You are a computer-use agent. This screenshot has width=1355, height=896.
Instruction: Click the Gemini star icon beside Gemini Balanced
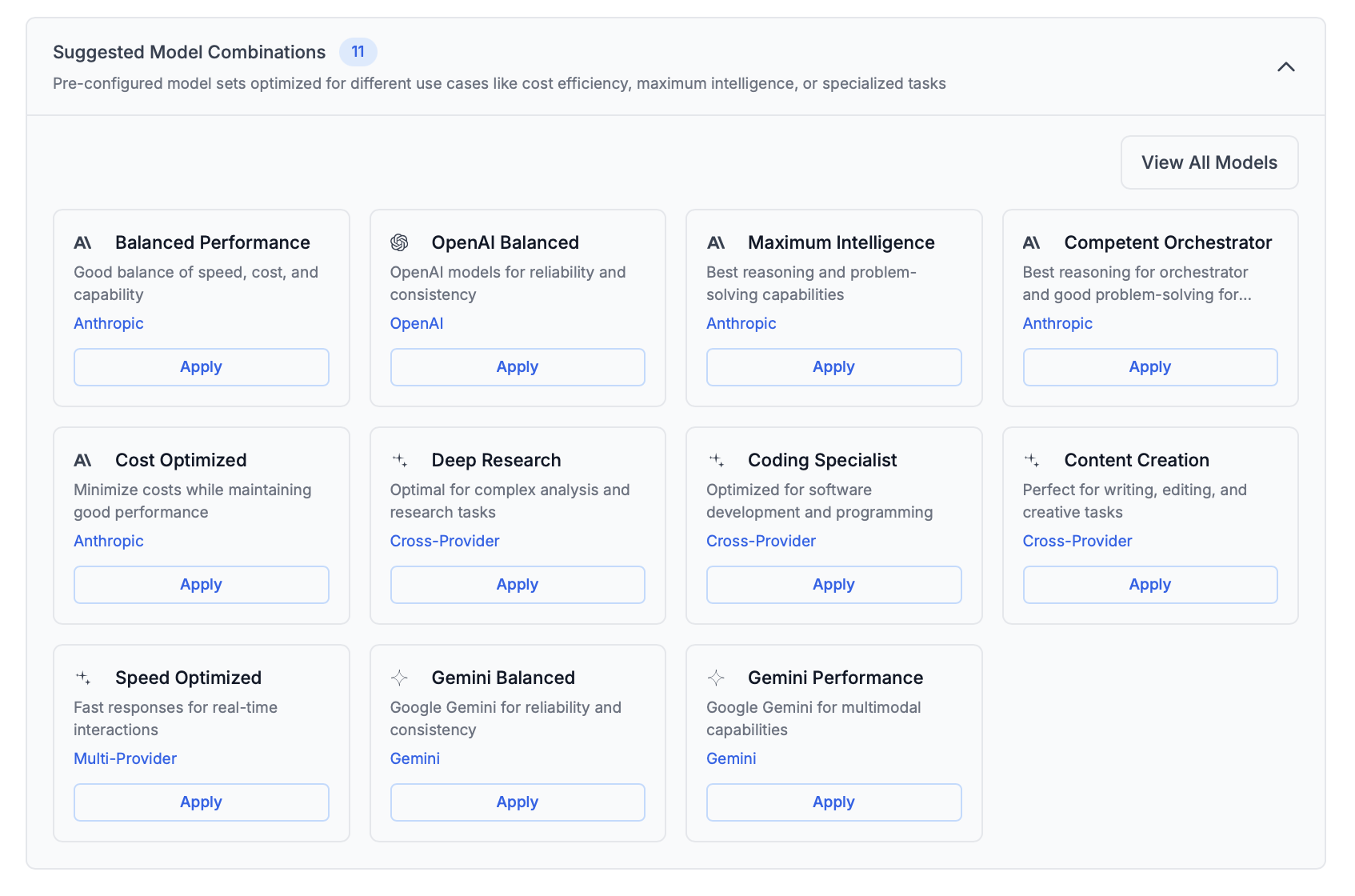click(399, 678)
